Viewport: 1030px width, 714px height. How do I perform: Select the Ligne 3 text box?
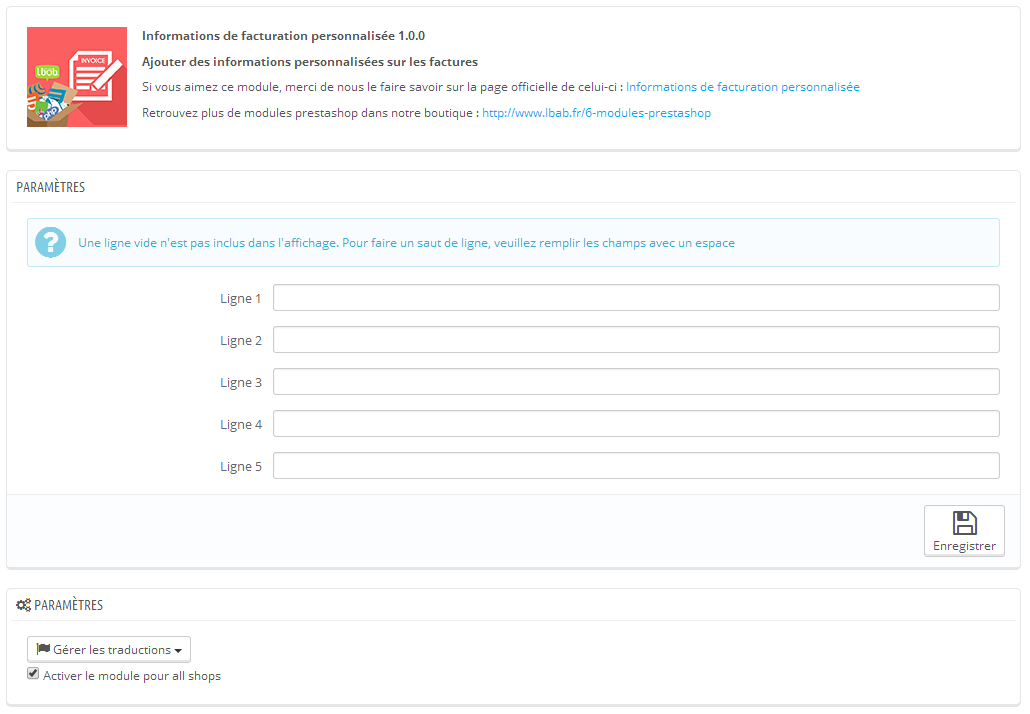click(636, 382)
